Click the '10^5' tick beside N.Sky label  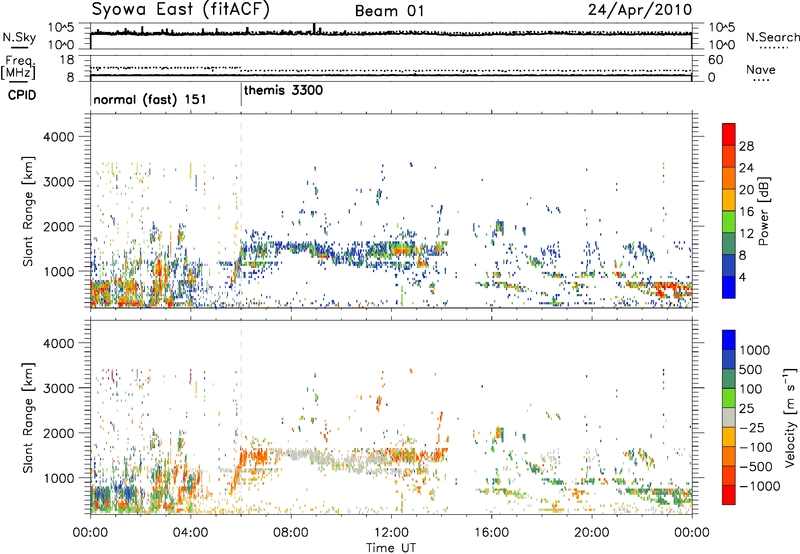point(61,28)
